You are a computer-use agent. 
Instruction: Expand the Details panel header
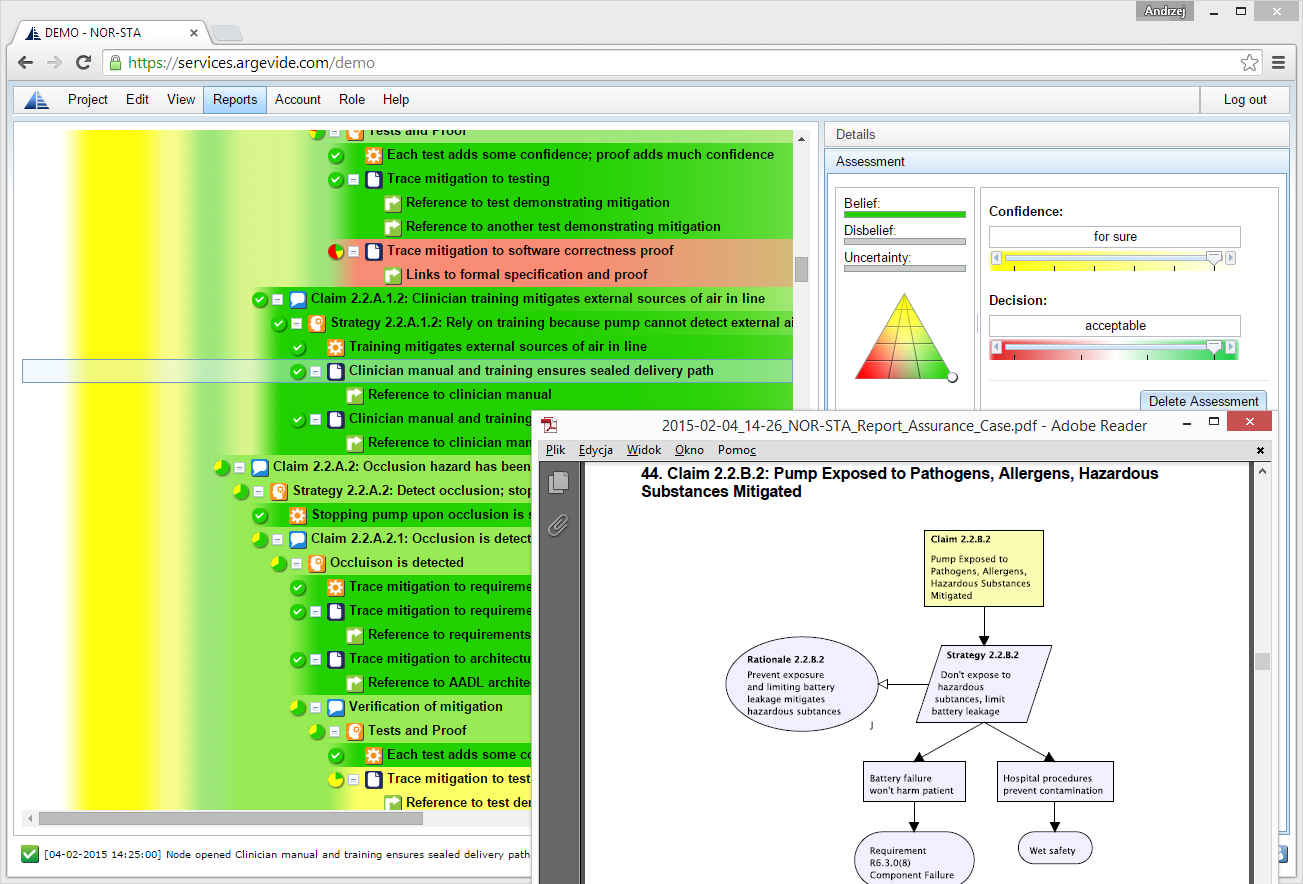tap(1056, 134)
